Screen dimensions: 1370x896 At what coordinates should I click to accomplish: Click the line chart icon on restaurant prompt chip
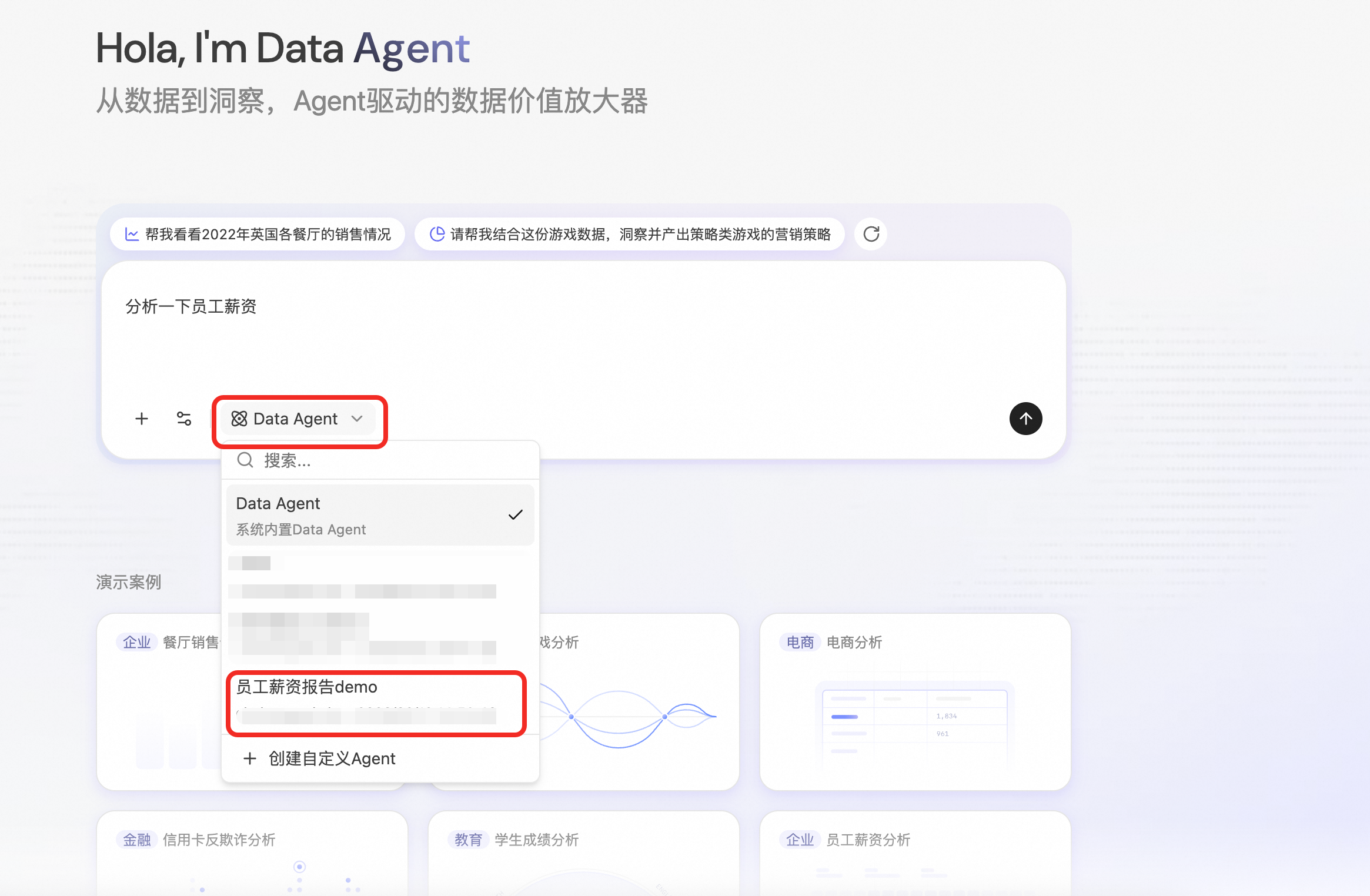(132, 233)
